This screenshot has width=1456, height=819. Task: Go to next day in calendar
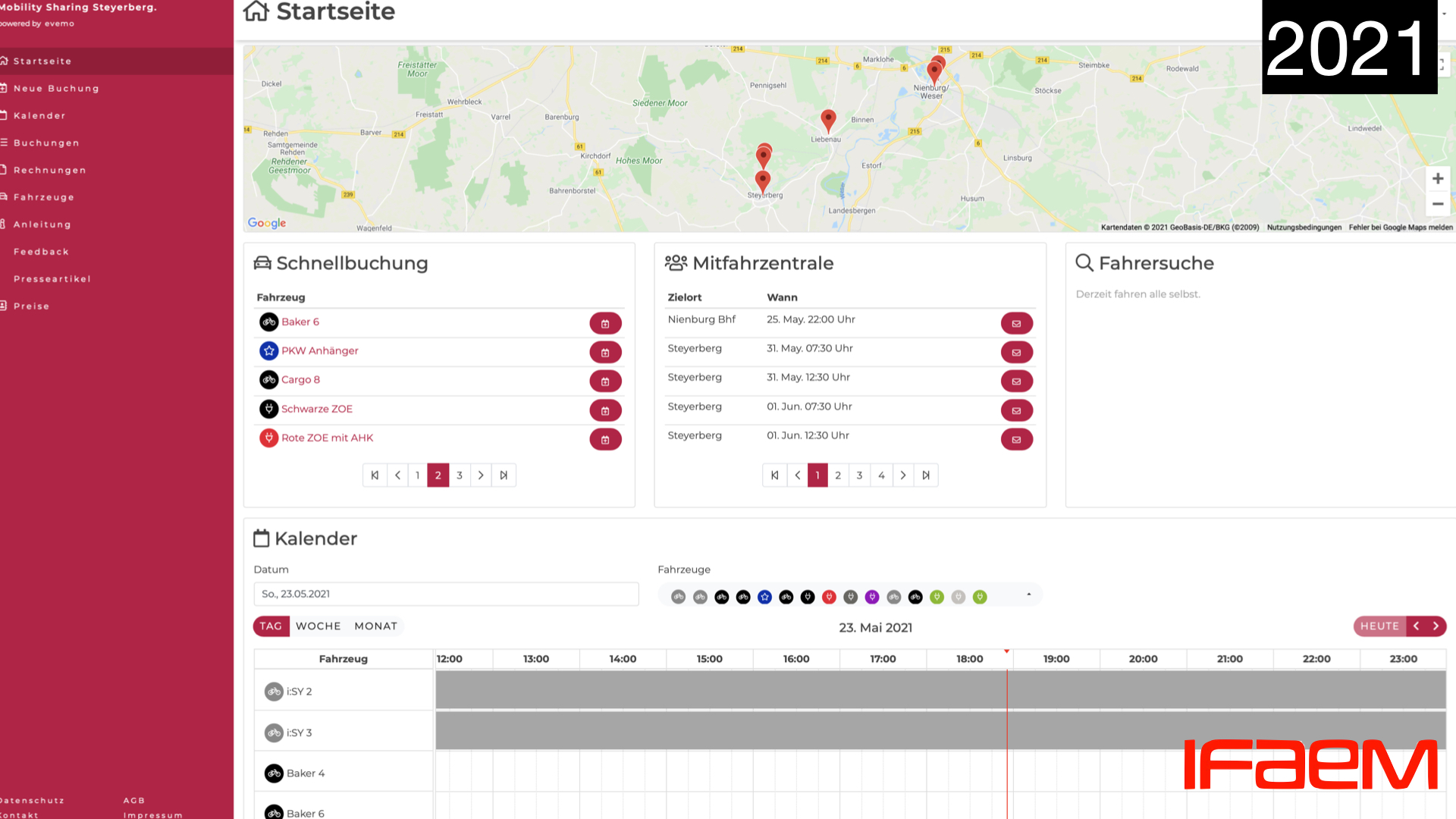pos(1436,626)
